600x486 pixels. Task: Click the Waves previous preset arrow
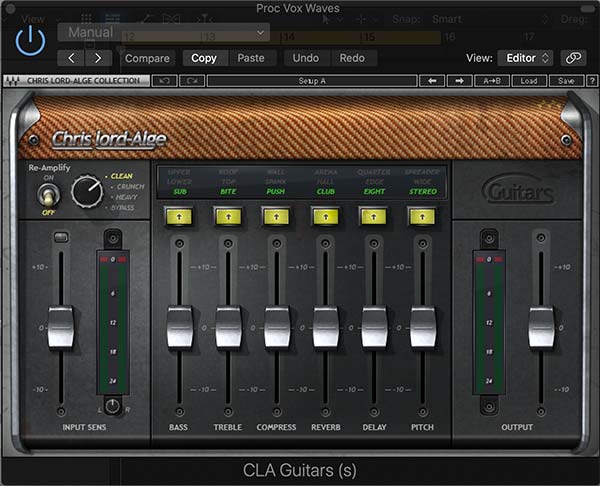432,81
